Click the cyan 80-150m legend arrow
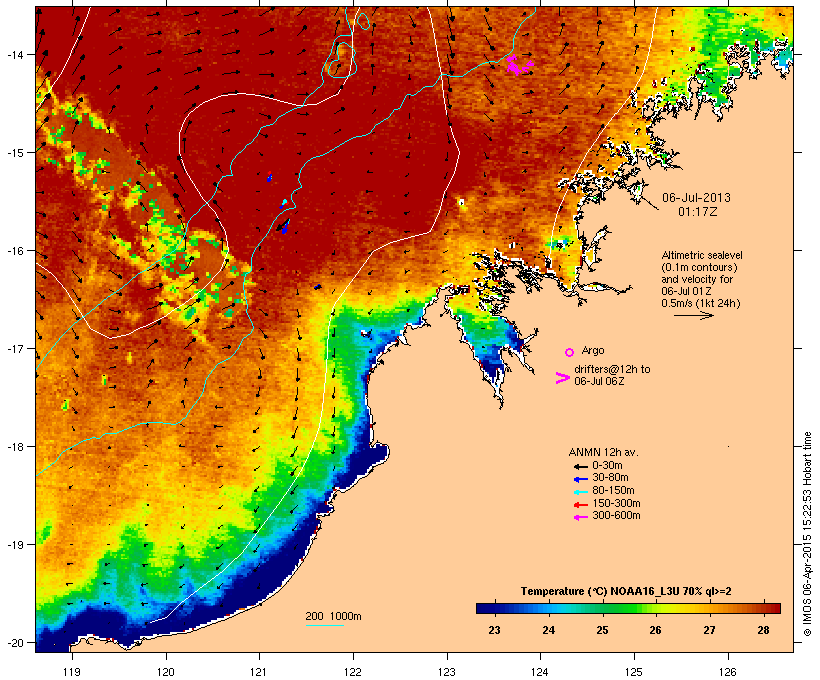Viewport: 820px width, 680px height. [580, 492]
